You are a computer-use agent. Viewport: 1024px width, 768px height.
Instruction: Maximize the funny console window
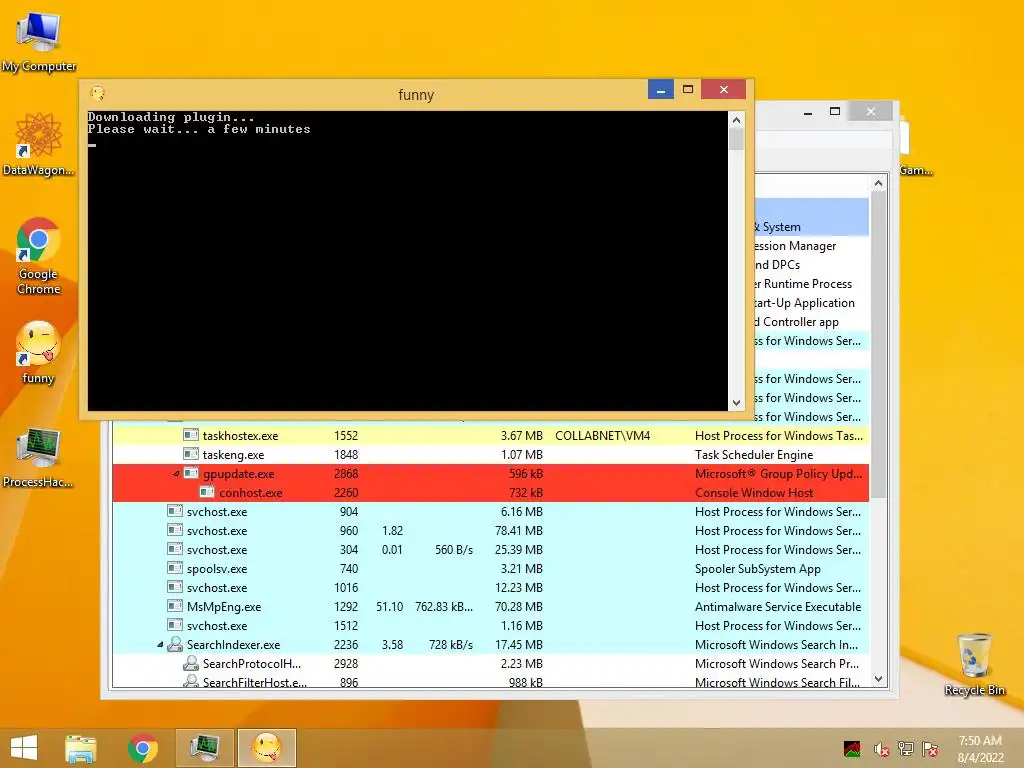688,89
